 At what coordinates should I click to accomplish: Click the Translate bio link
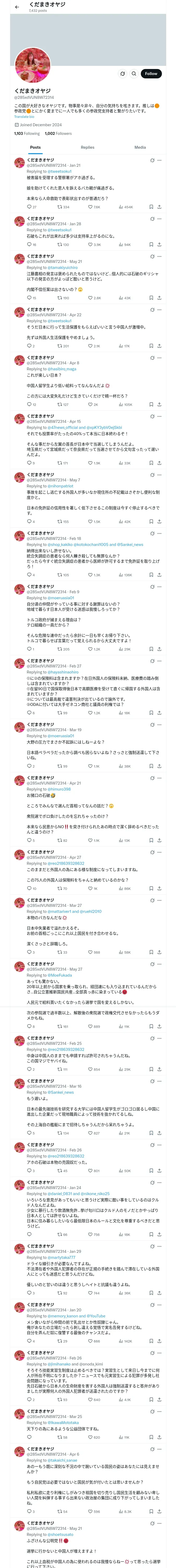click(x=24, y=117)
